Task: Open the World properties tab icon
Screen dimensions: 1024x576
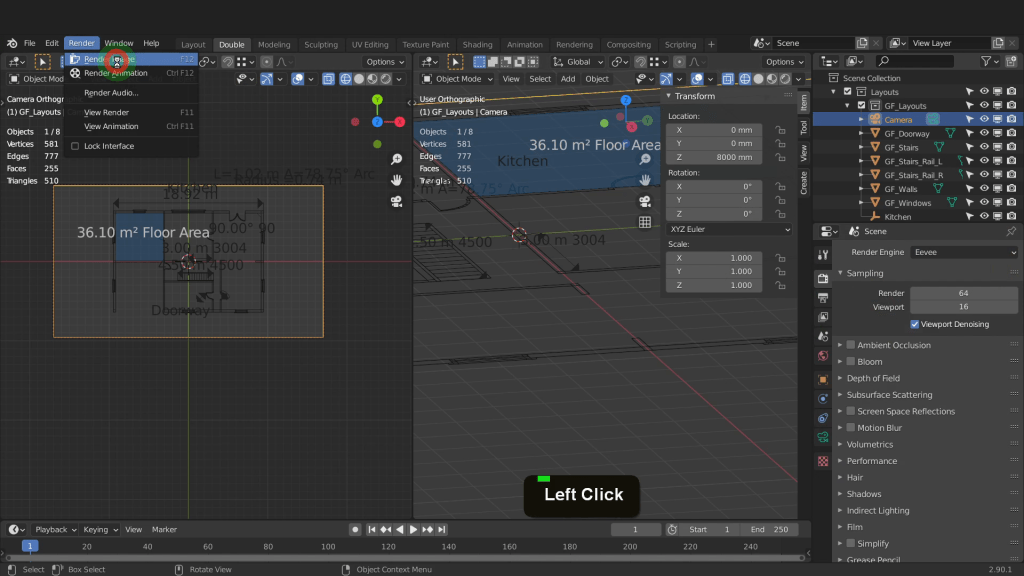Action: (823, 357)
